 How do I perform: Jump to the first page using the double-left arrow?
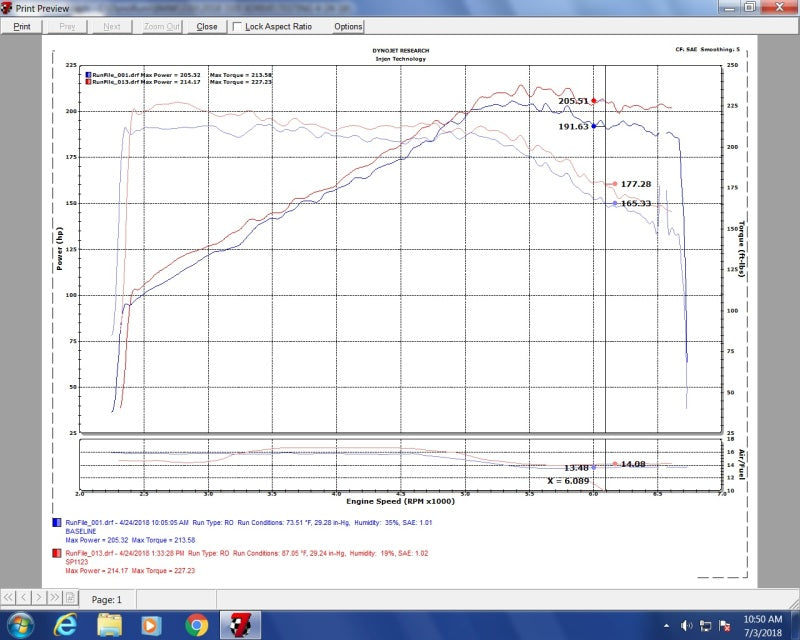point(10,599)
